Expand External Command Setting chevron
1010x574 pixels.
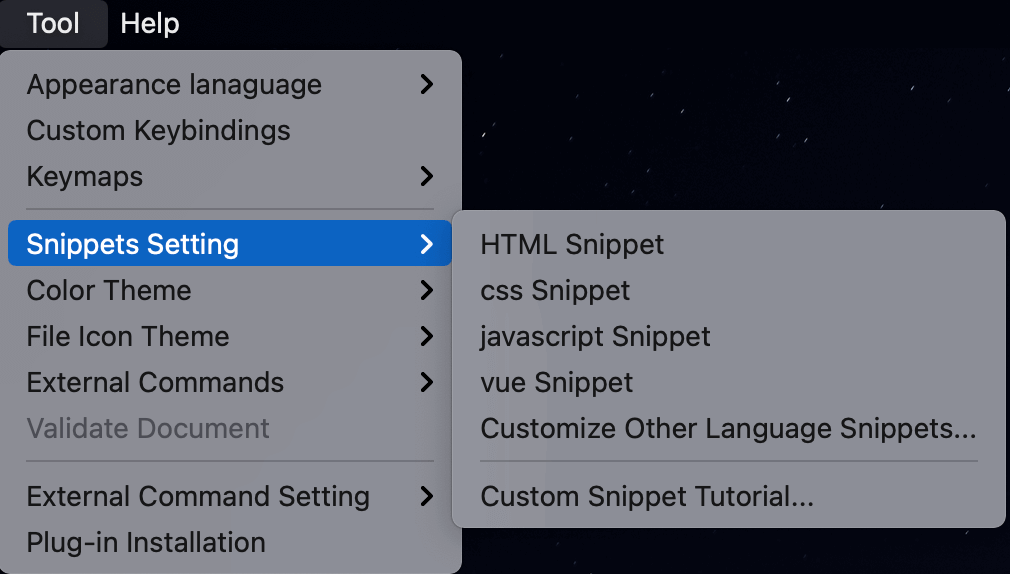tap(426, 496)
